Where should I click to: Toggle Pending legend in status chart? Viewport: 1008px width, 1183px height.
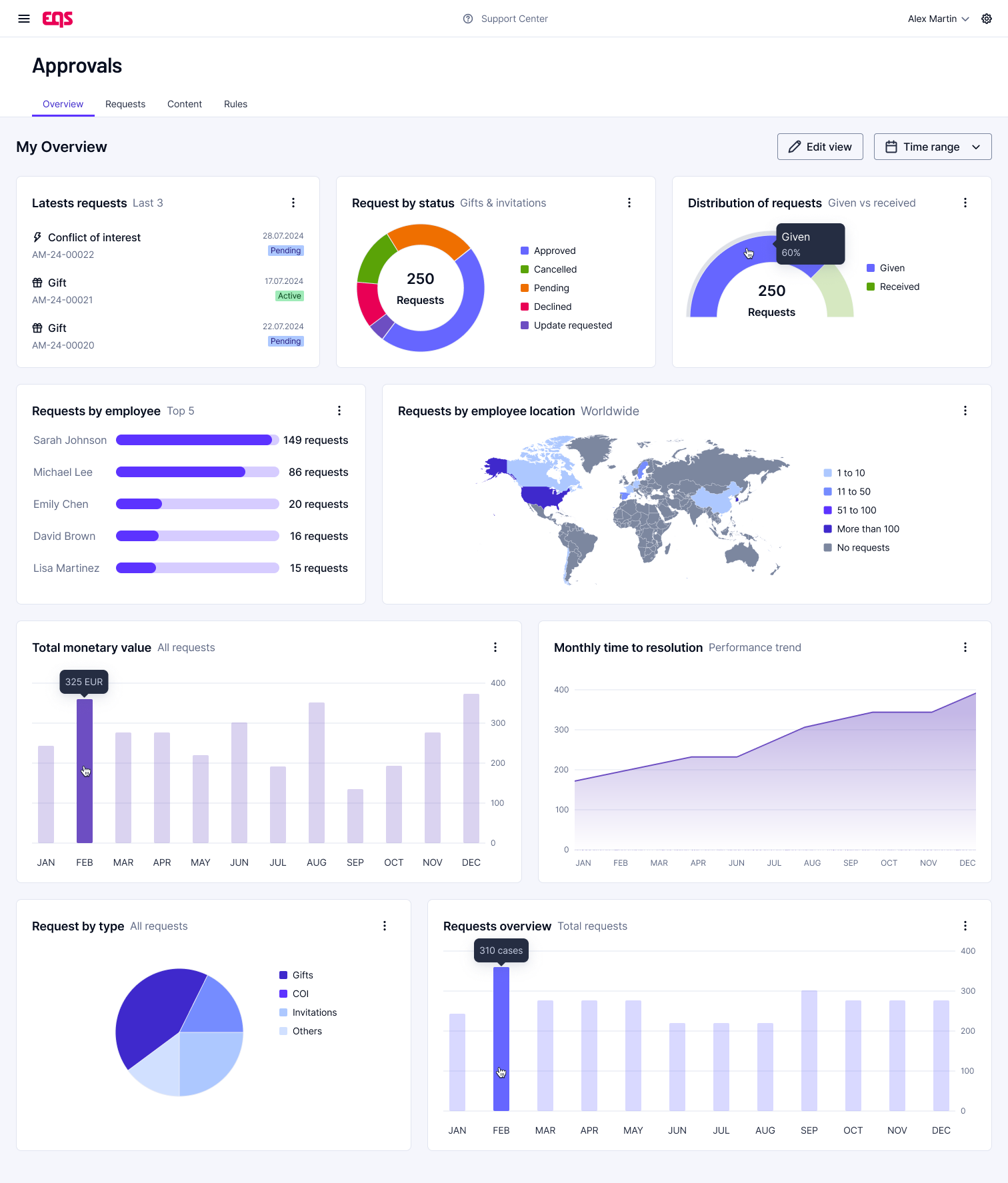[x=545, y=288]
